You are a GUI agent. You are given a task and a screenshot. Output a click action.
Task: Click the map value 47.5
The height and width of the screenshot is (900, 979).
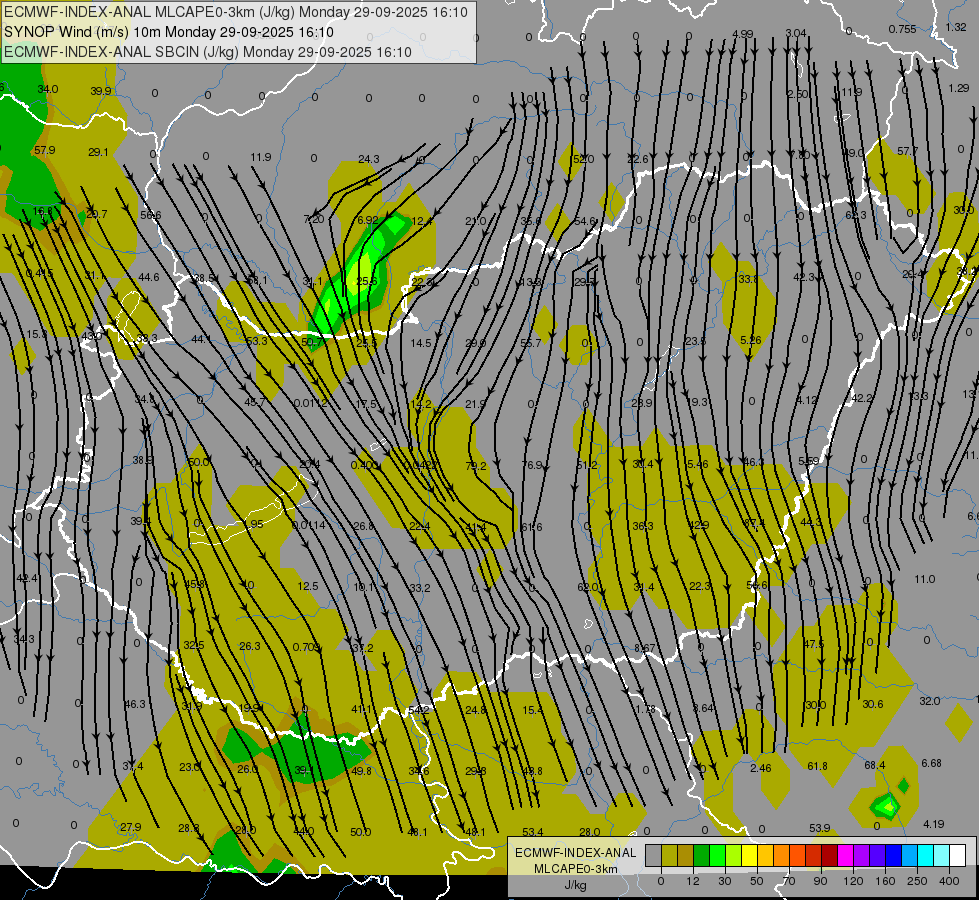(814, 644)
